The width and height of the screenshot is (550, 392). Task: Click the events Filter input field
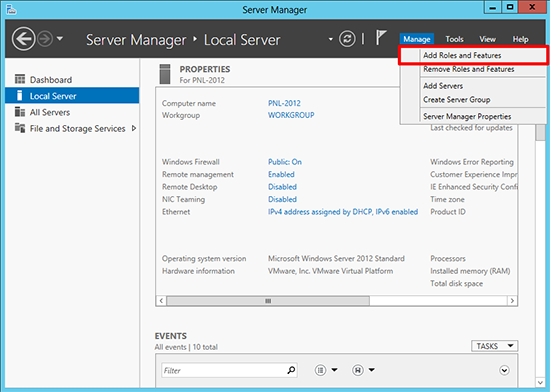point(229,370)
